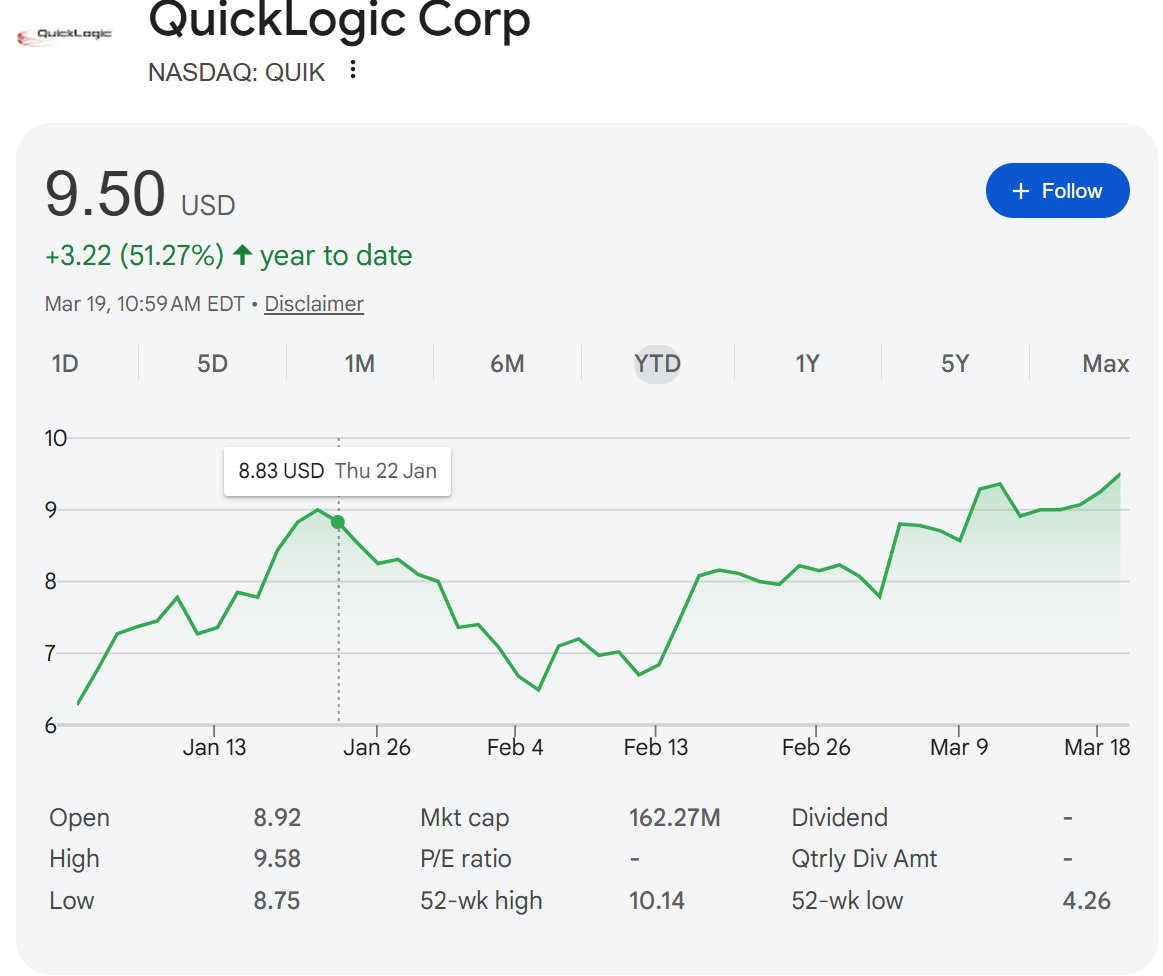The height and width of the screenshot is (976, 1163).
Task: Click the 52-wk high value 10.14
Action: click(x=656, y=900)
